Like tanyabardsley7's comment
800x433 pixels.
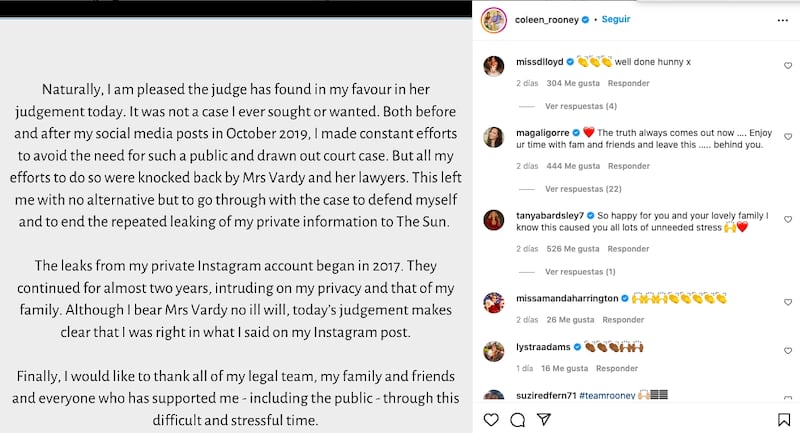pos(788,219)
